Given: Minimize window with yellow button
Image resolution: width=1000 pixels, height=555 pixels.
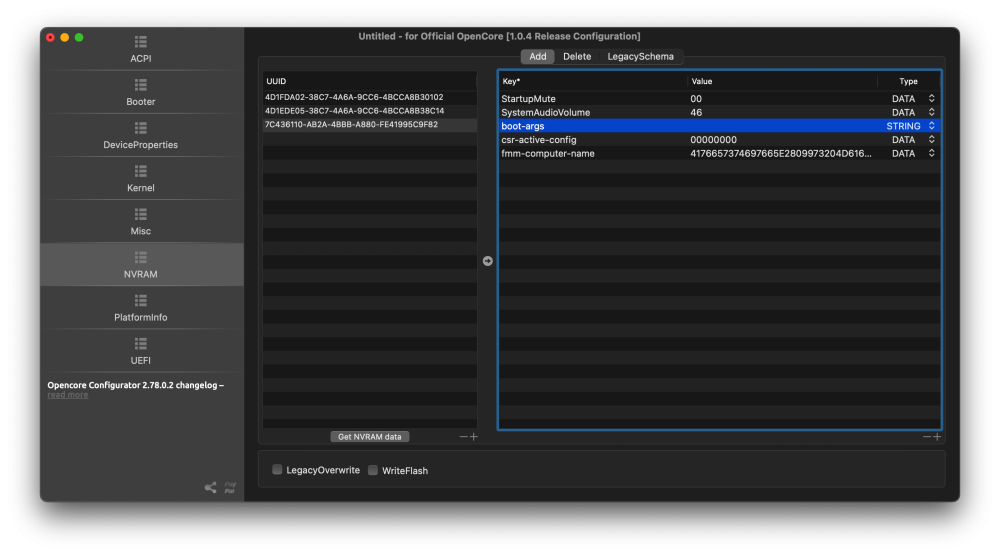Looking at the screenshot, I should click(x=64, y=38).
